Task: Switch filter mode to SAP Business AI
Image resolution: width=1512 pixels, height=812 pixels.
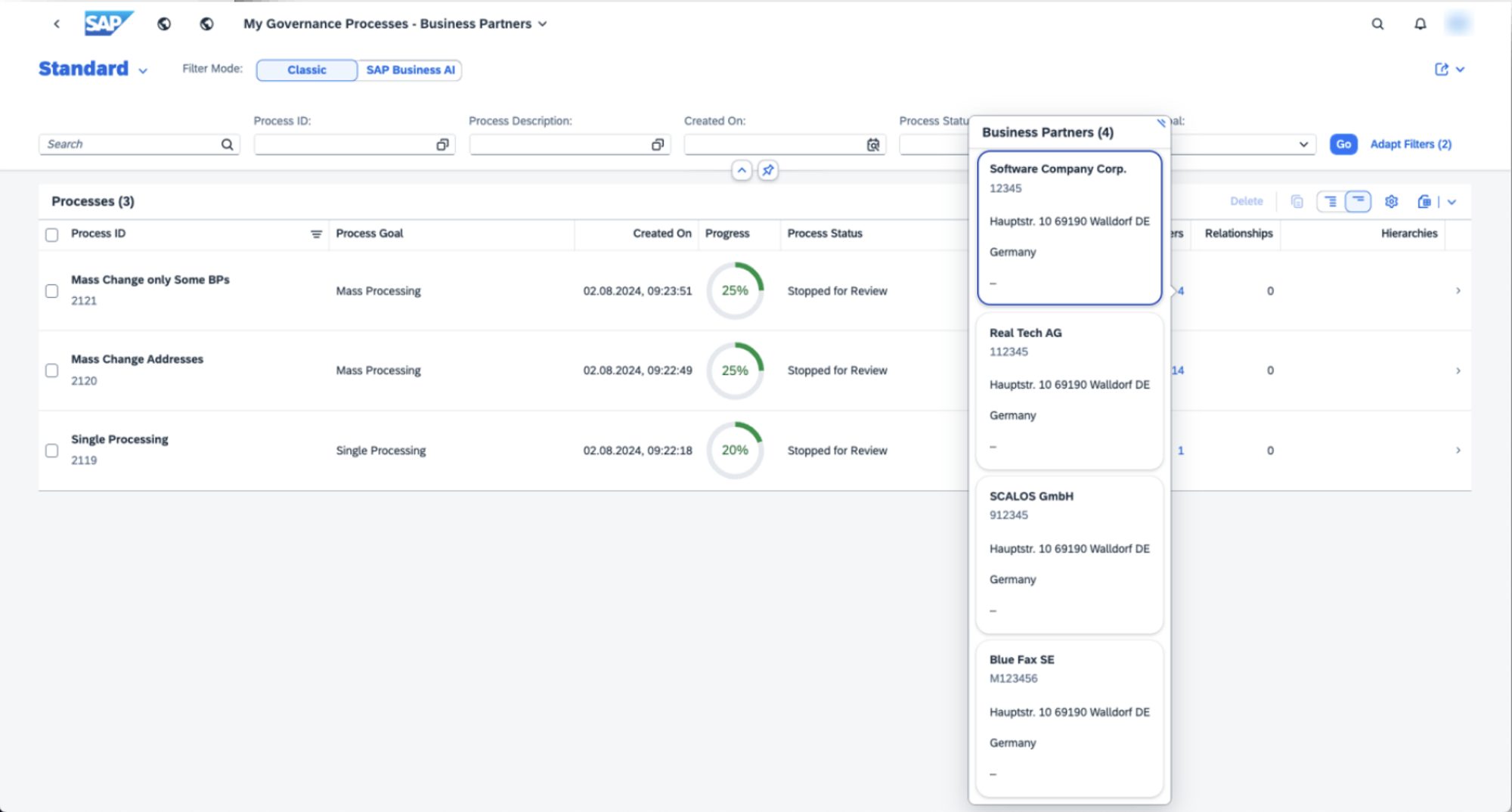Action: point(411,70)
